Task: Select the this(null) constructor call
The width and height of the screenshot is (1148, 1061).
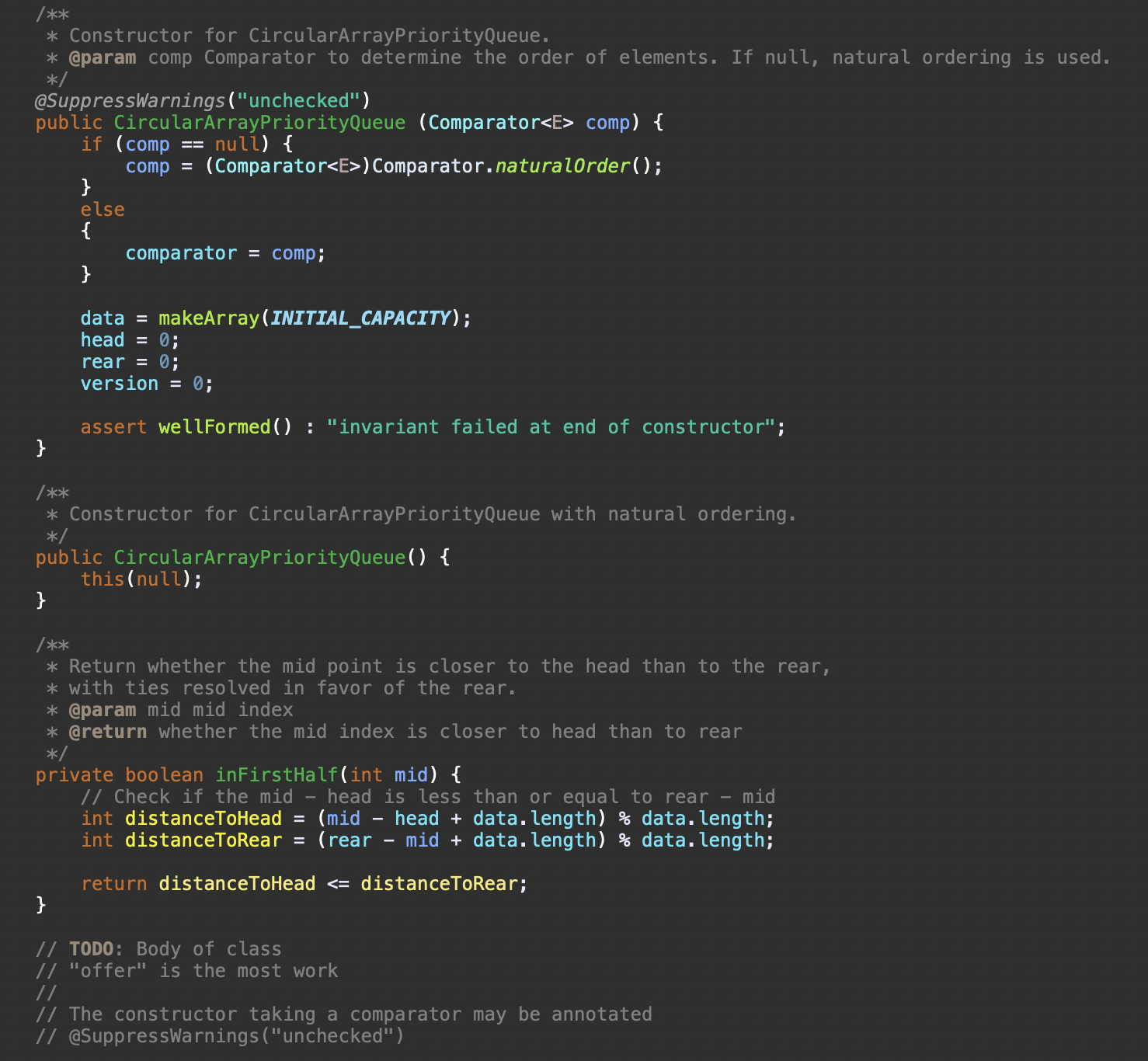Action: [x=138, y=579]
